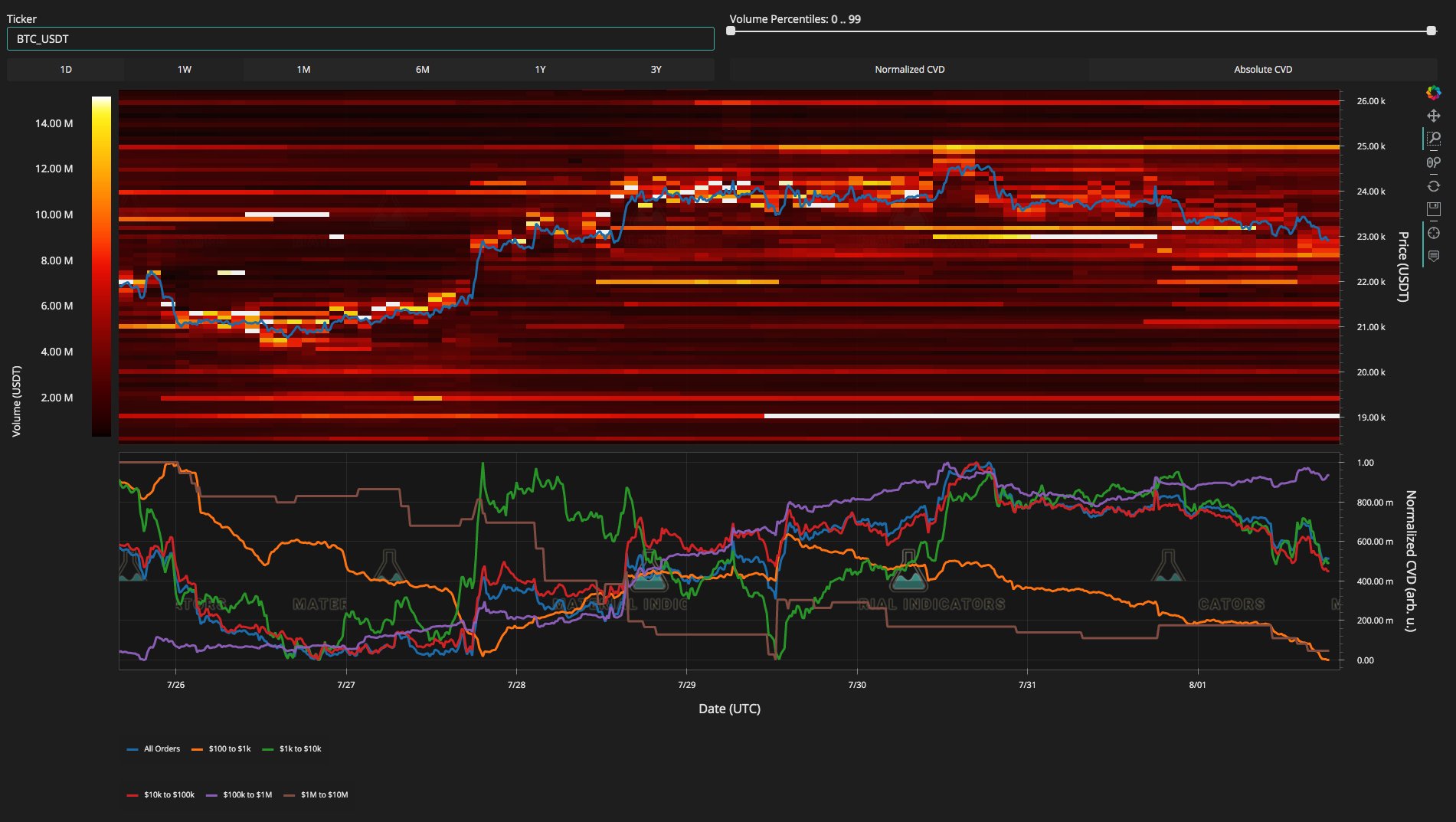Select the 1D timeframe button
Viewport: 1456px width, 822px height.
66,70
